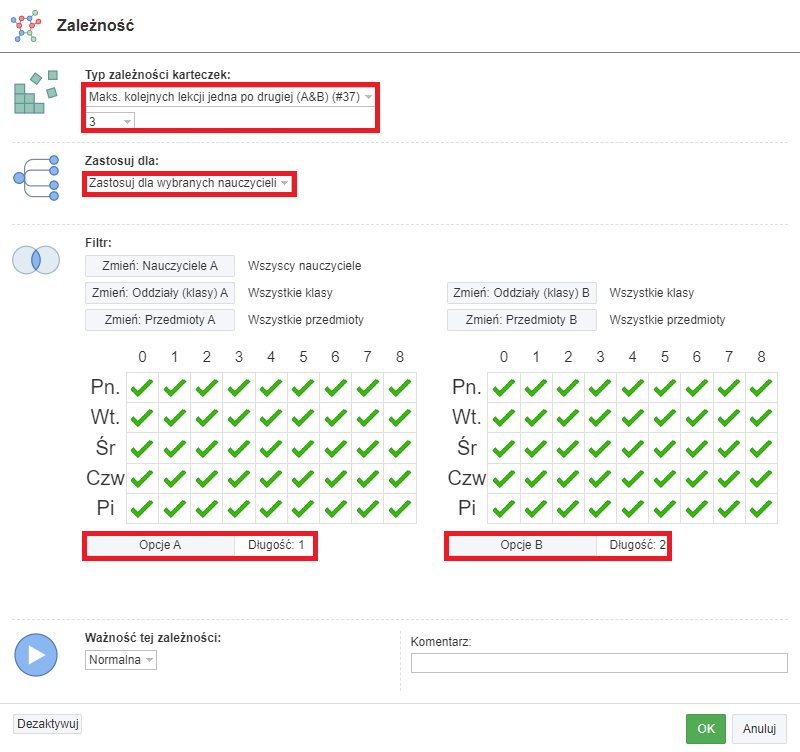The height and width of the screenshot is (752, 800).
Task: Click the blue play importance icon
Action: click(x=36, y=655)
